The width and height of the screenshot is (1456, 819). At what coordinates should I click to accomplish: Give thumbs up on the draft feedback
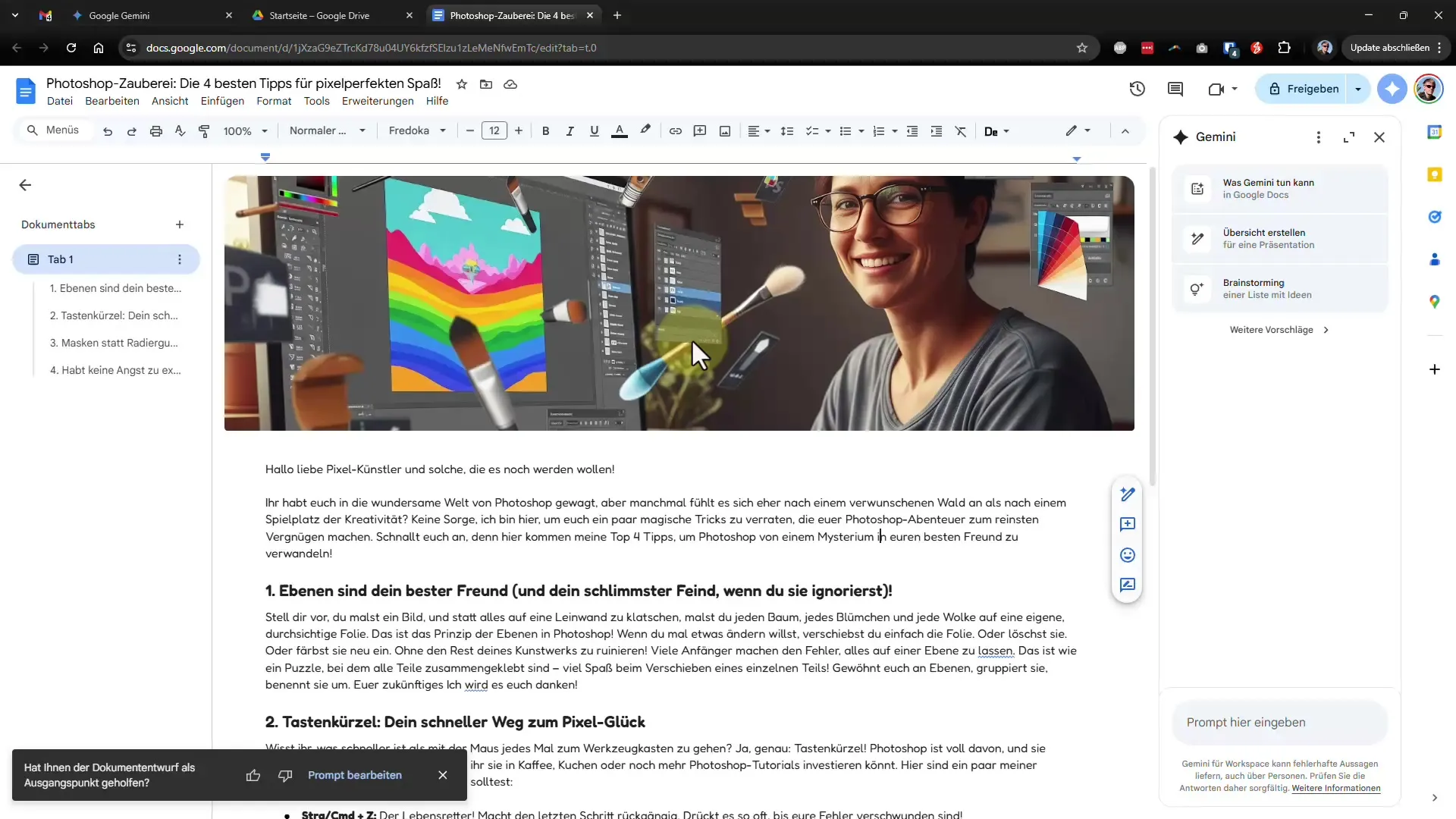[253, 775]
